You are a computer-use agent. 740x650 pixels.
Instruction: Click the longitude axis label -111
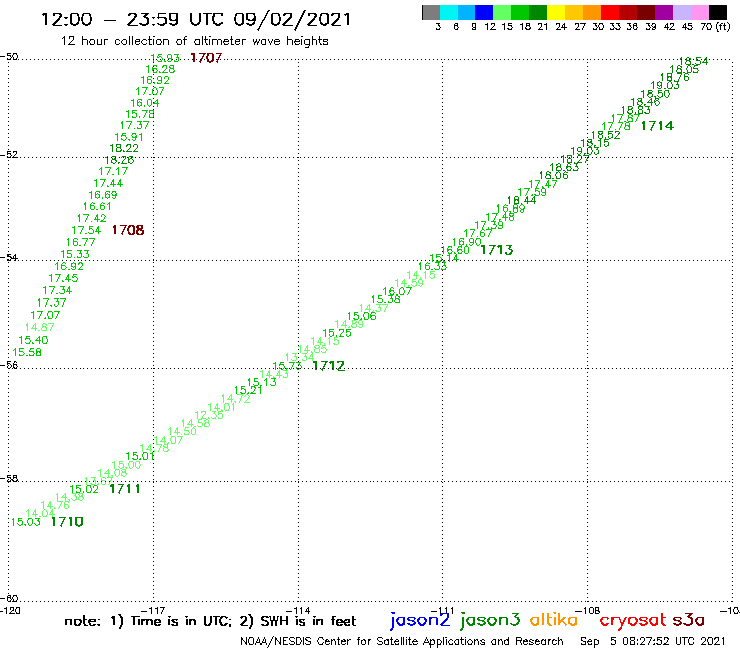[x=445, y=611]
